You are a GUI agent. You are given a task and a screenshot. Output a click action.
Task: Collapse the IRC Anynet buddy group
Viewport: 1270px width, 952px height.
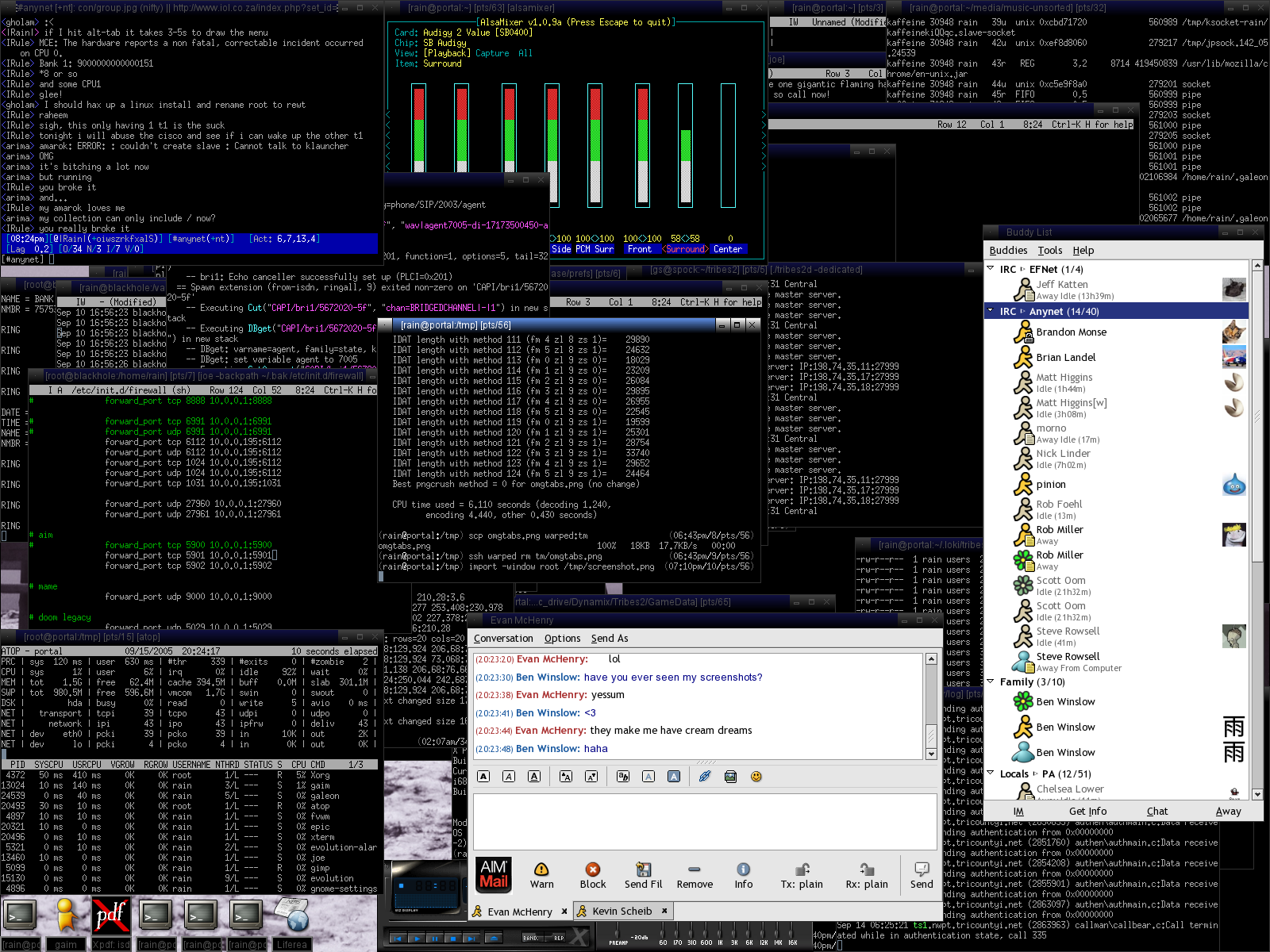coord(991,311)
